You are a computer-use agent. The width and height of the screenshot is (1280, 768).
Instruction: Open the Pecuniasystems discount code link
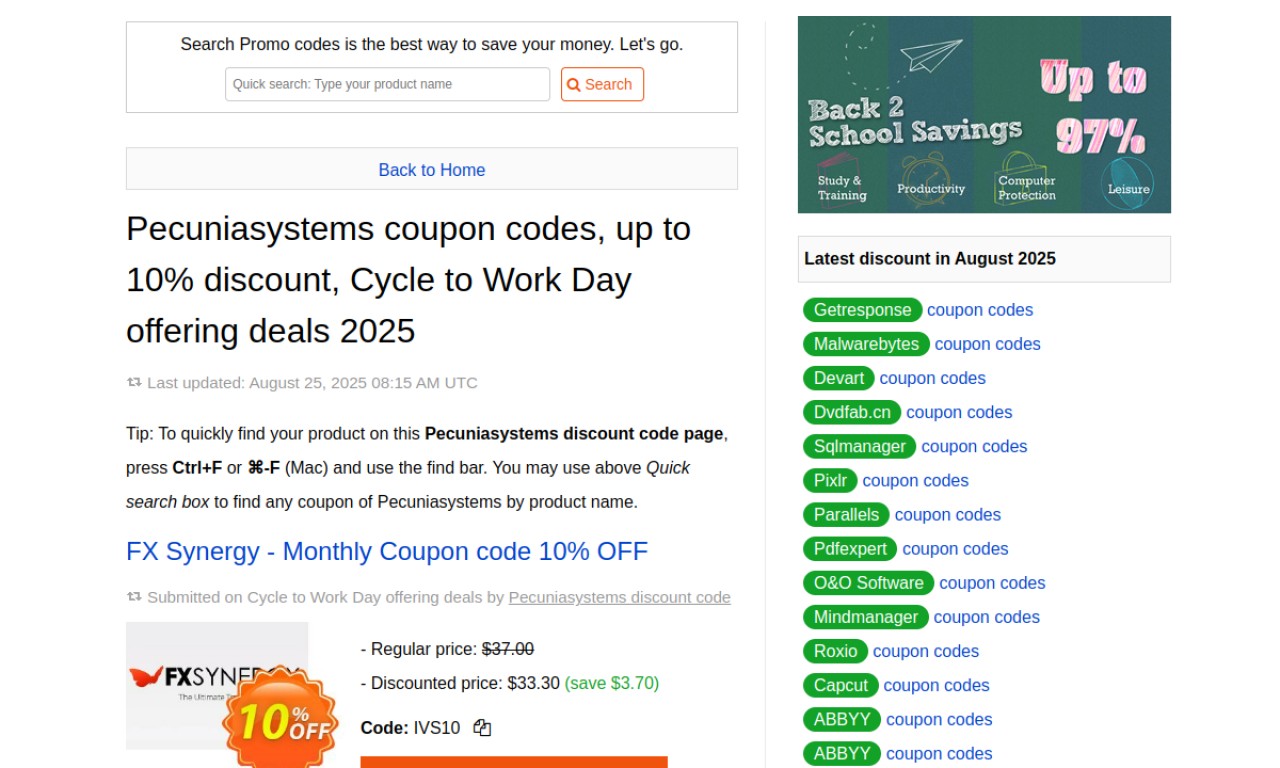[619, 597]
